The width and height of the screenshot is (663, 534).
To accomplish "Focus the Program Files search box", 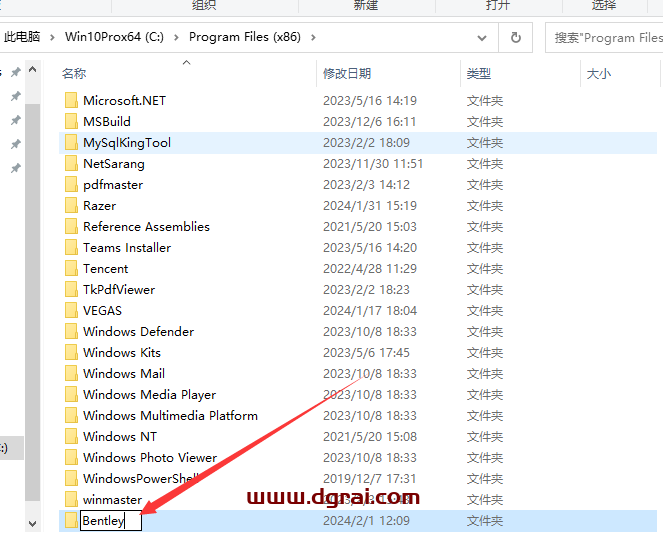I will click(x=605, y=38).
